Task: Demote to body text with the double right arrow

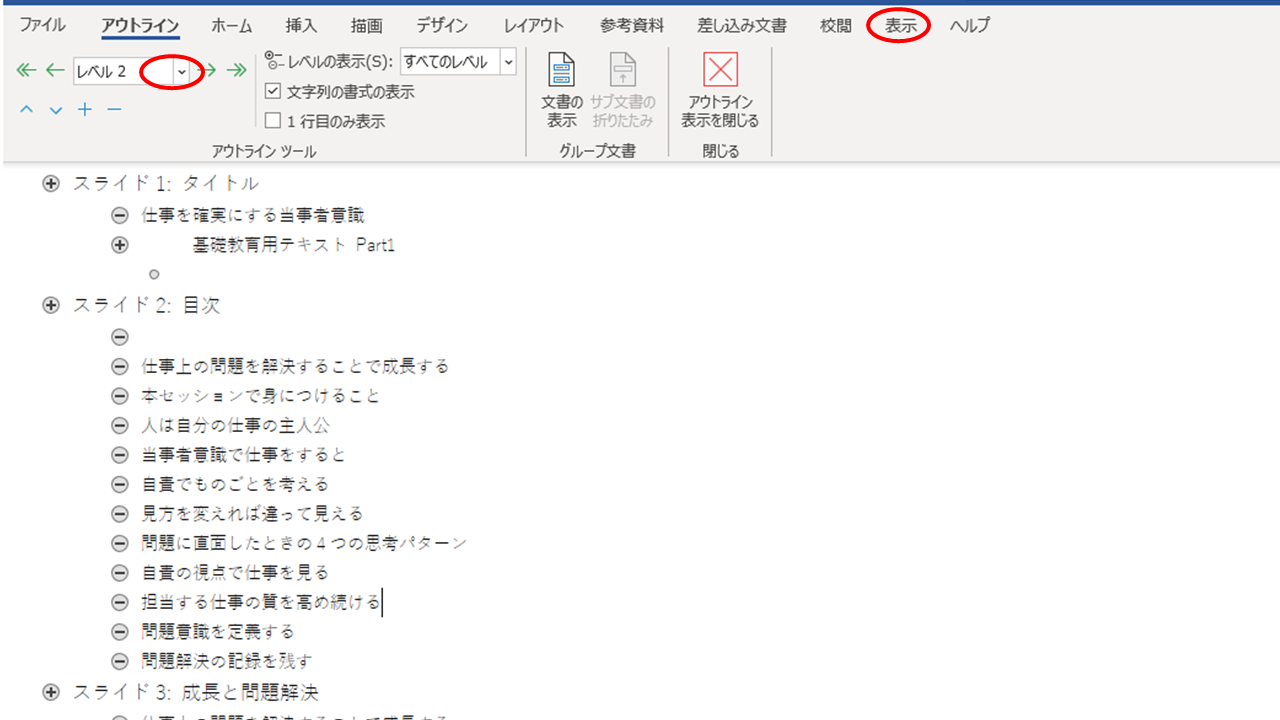Action: click(236, 70)
